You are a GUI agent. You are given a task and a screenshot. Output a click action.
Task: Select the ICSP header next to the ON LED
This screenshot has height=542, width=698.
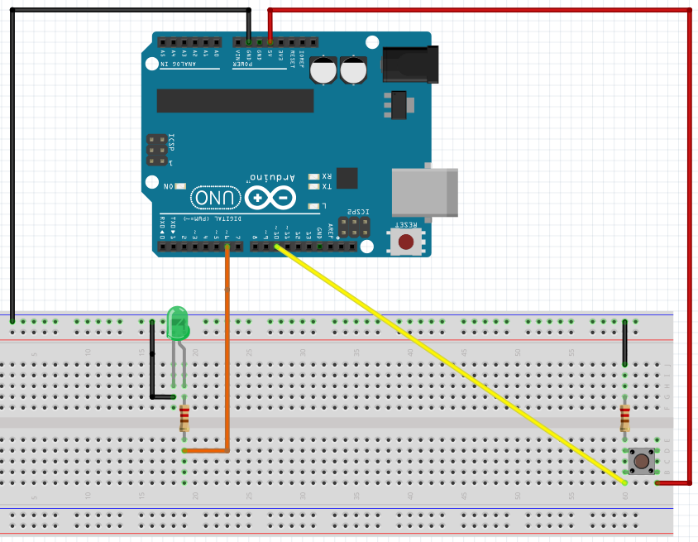(x=157, y=149)
